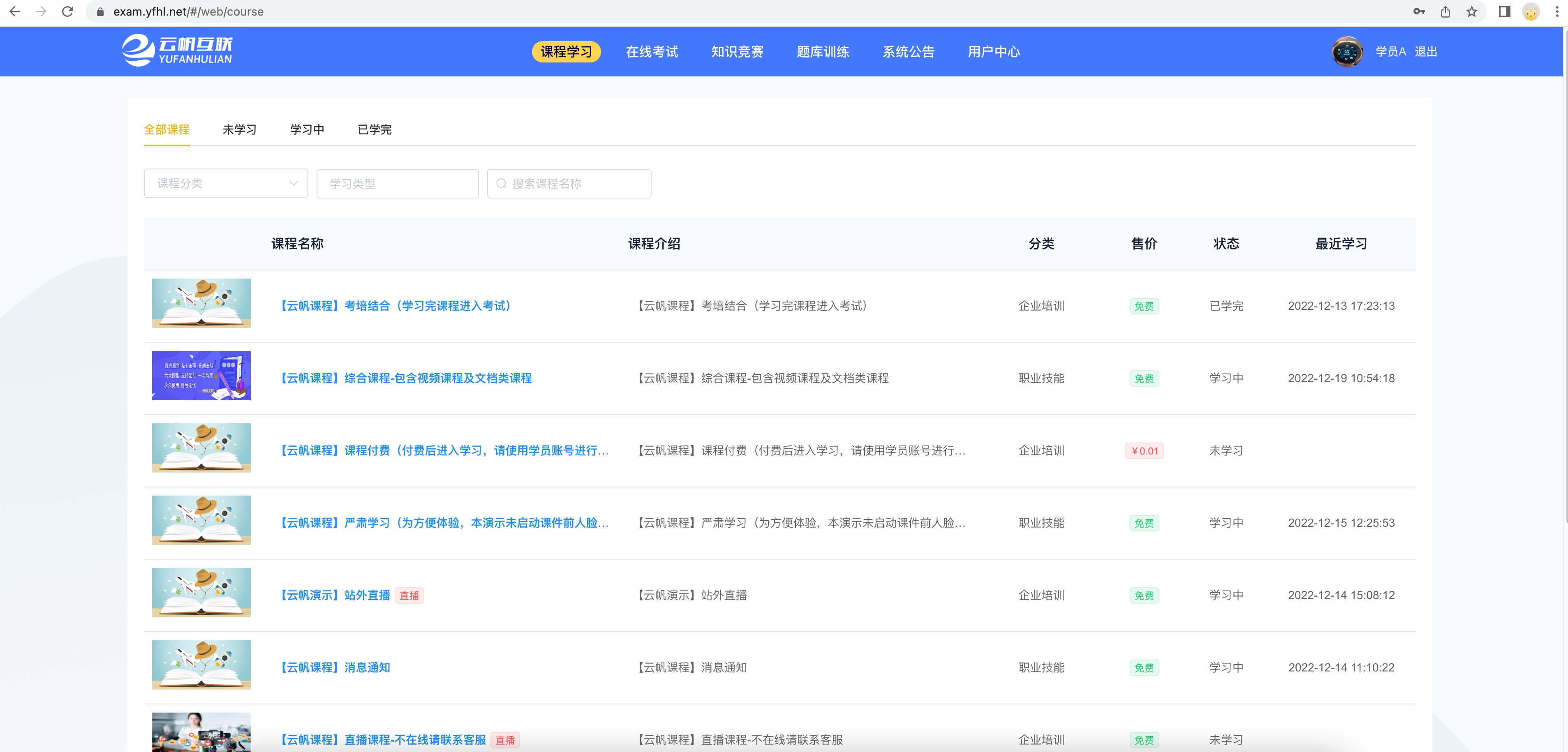Click the 最近学习 column header
The width and height of the screenshot is (1568, 752).
1341,244
